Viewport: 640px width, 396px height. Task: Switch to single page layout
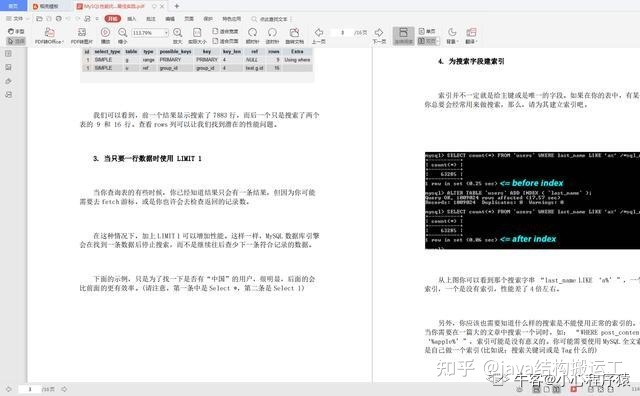click(x=427, y=31)
